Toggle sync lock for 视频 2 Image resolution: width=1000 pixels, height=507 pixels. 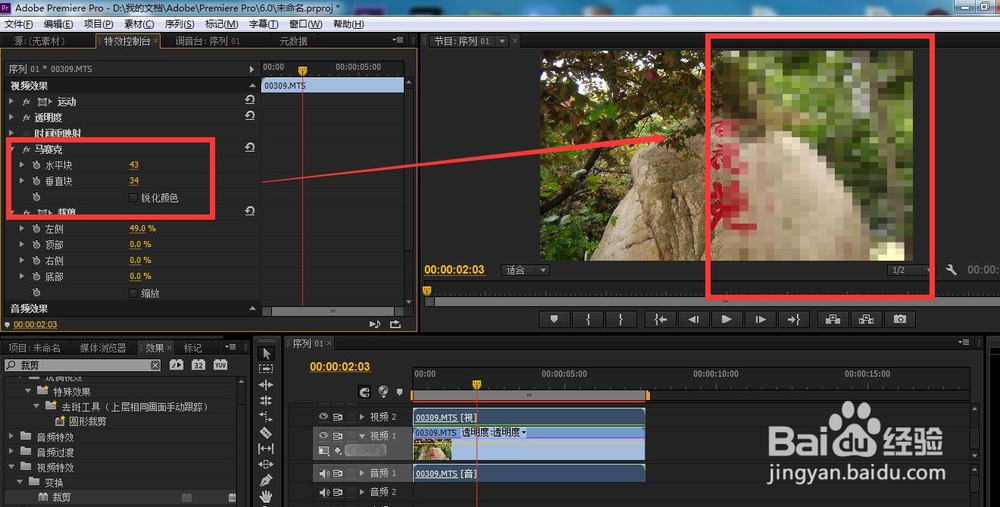(x=337, y=417)
